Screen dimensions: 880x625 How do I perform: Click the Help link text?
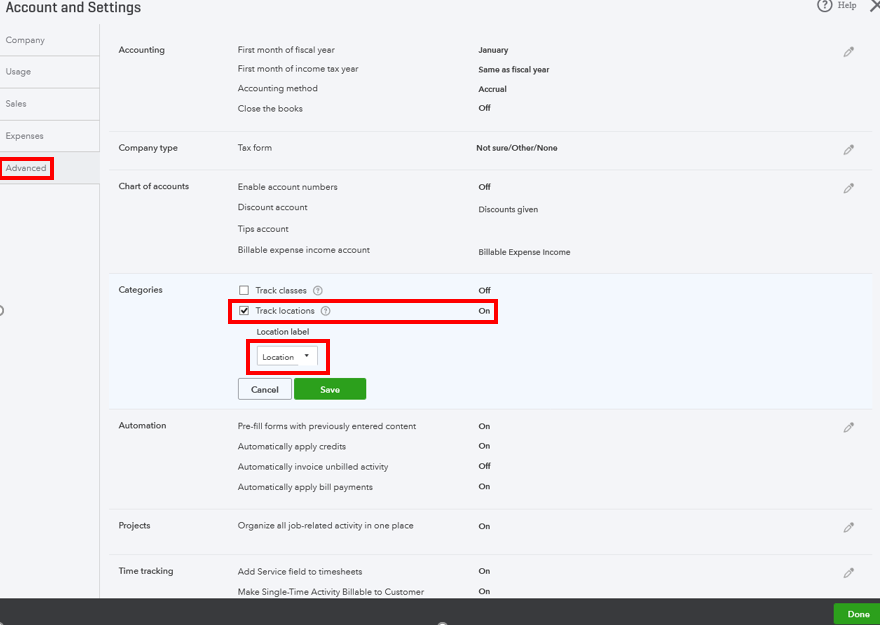pyautogui.click(x=847, y=6)
